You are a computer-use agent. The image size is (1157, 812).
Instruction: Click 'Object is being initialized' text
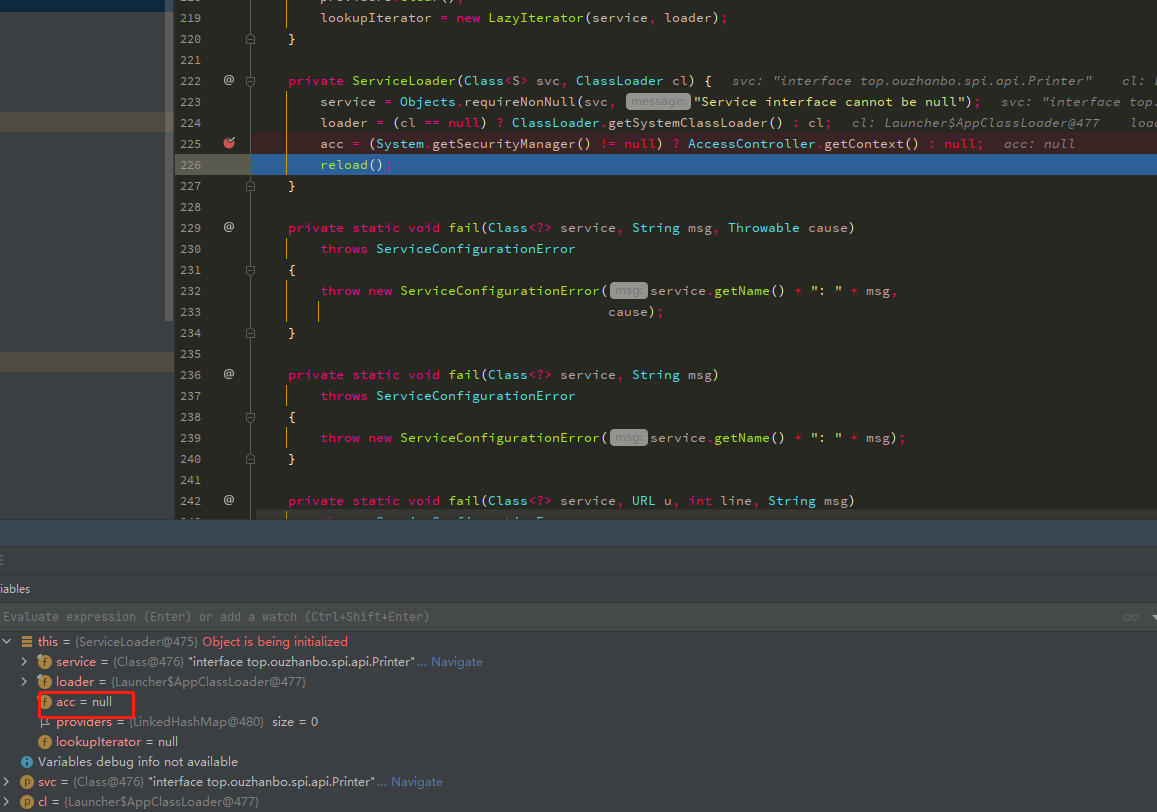click(274, 641)
